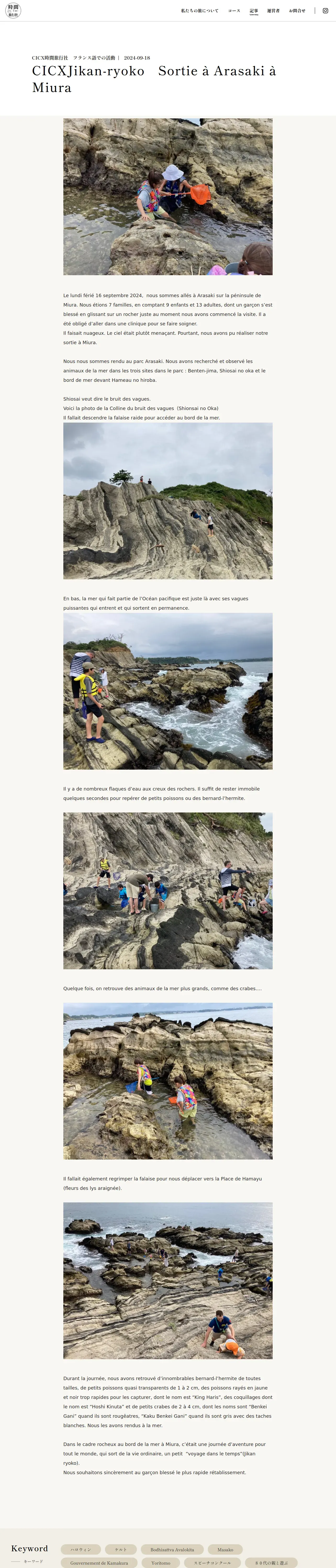Open 運営者 navigation item
Image resolution: width=336 pixels, height=1568 pixels.
click(x=273, y=10)
